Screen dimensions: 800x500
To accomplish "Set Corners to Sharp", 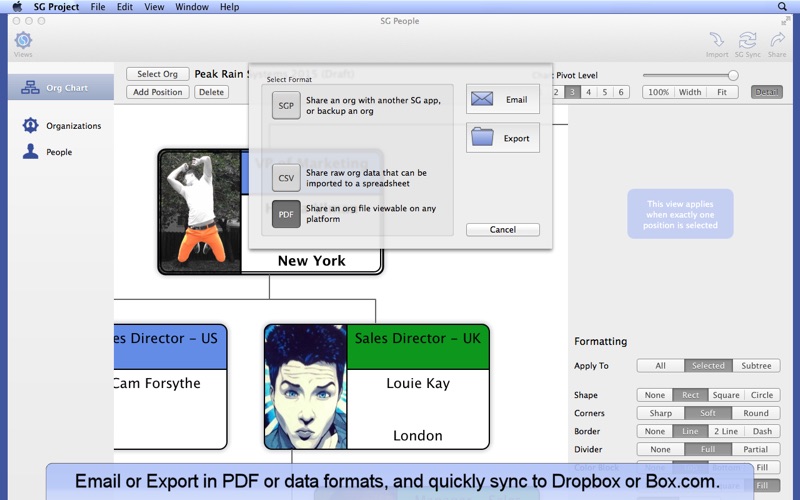I will [x=660, y=413].
